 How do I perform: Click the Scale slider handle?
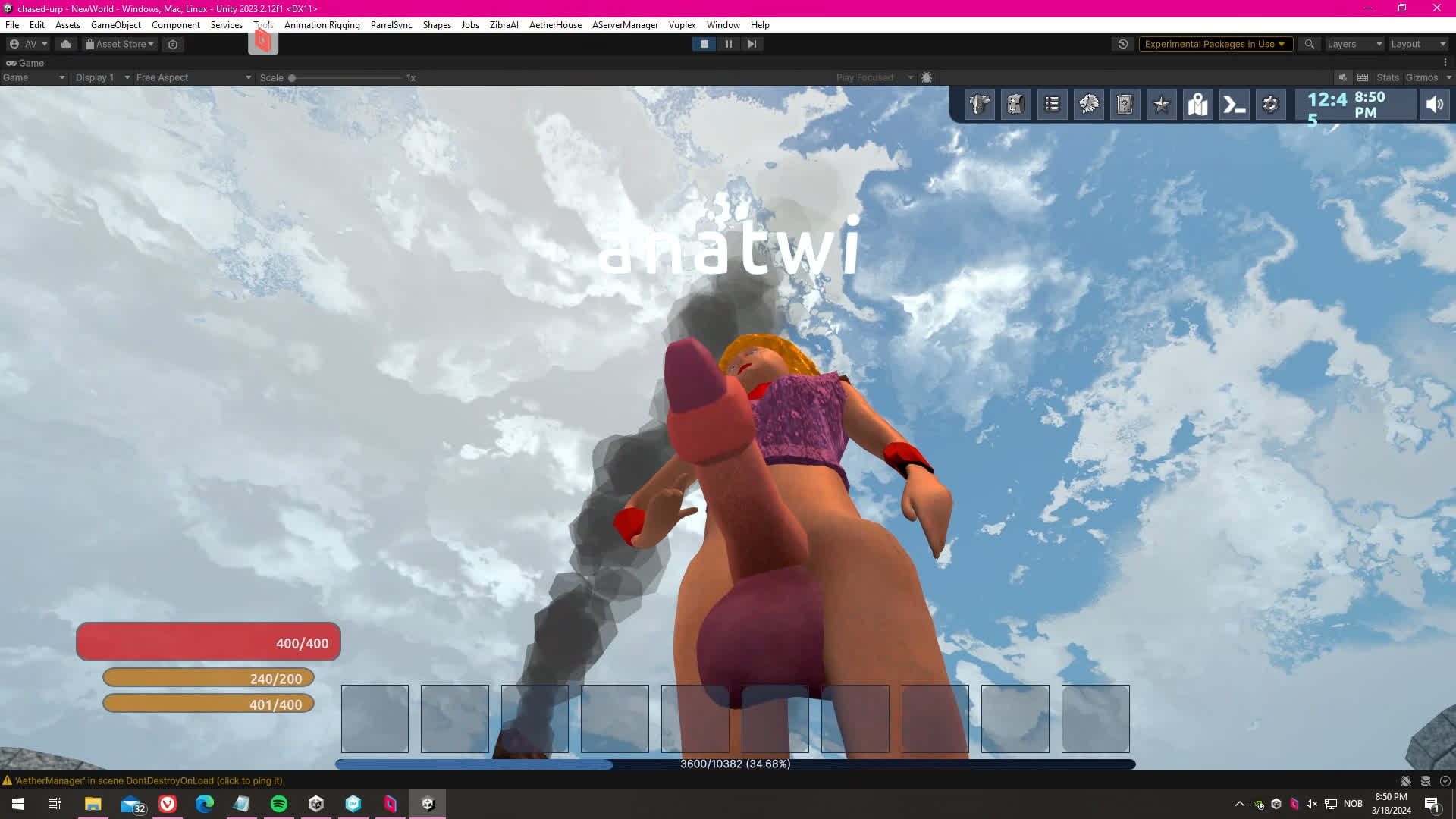tap(292, 77)
